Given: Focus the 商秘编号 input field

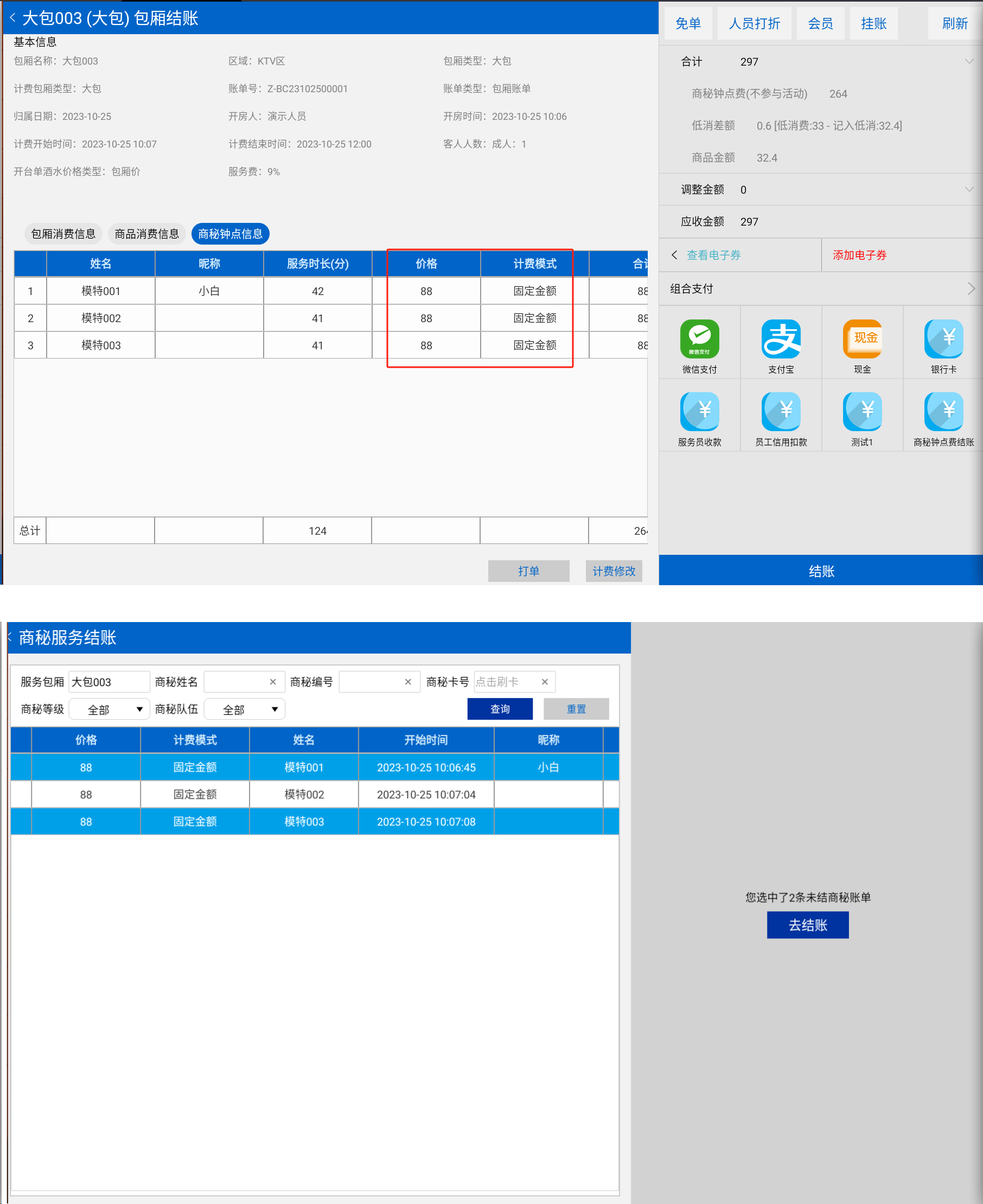Looking at the screenshot, I should 379,682.
